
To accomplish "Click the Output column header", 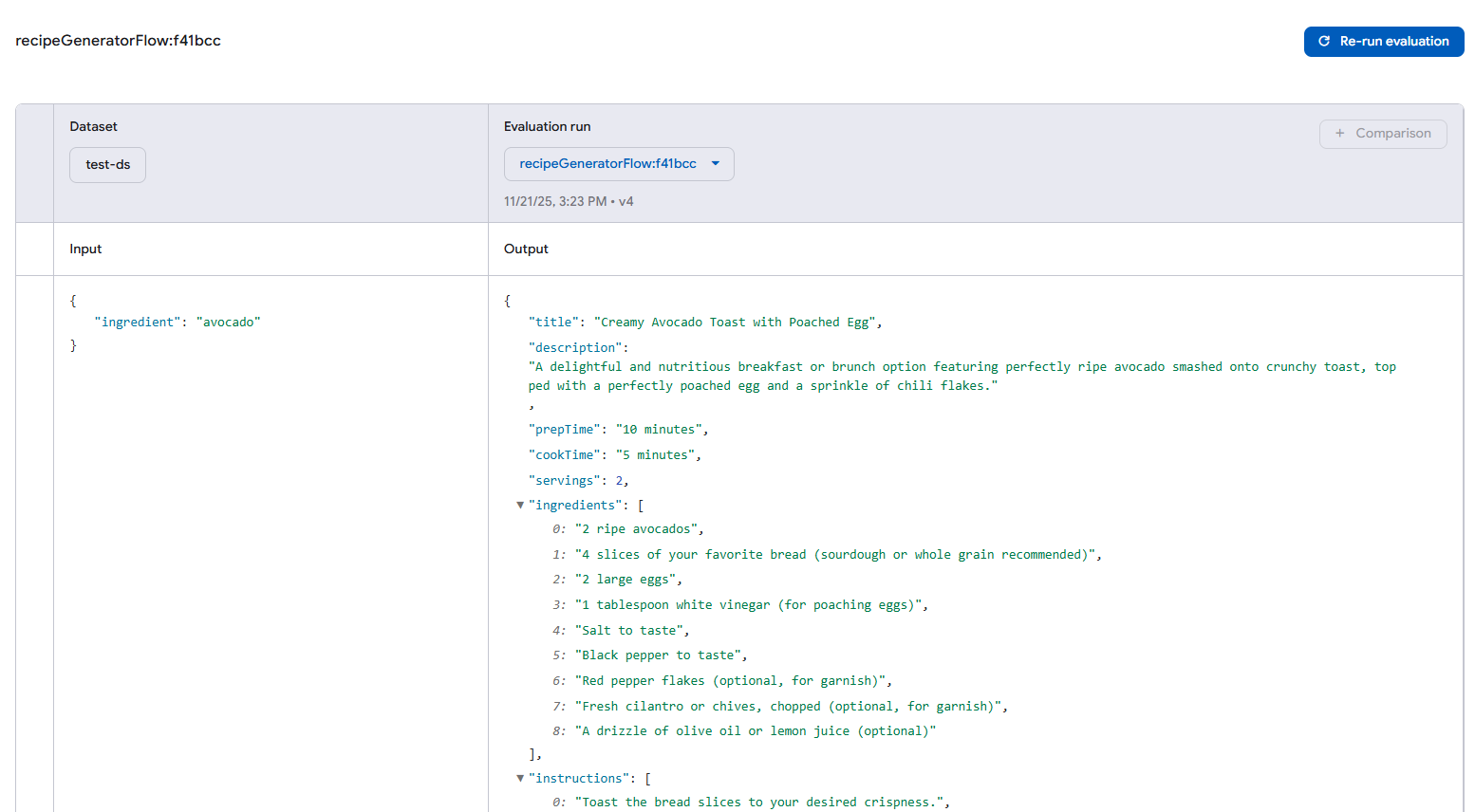I will pos(526,249).
